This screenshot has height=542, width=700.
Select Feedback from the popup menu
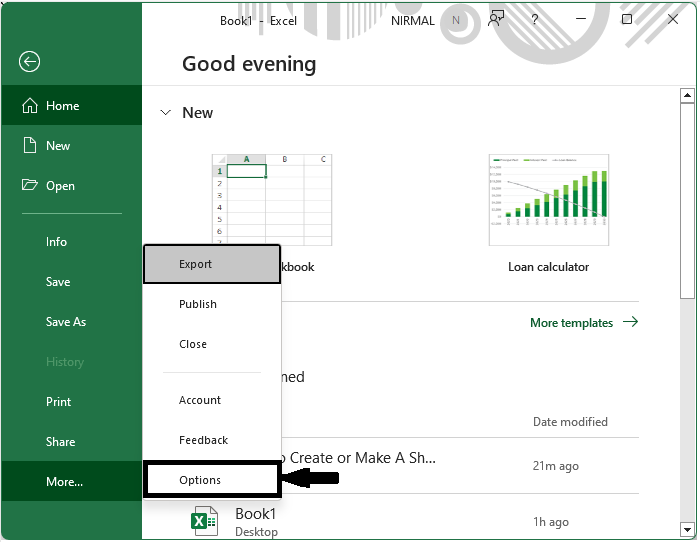(x=212, y=440)
